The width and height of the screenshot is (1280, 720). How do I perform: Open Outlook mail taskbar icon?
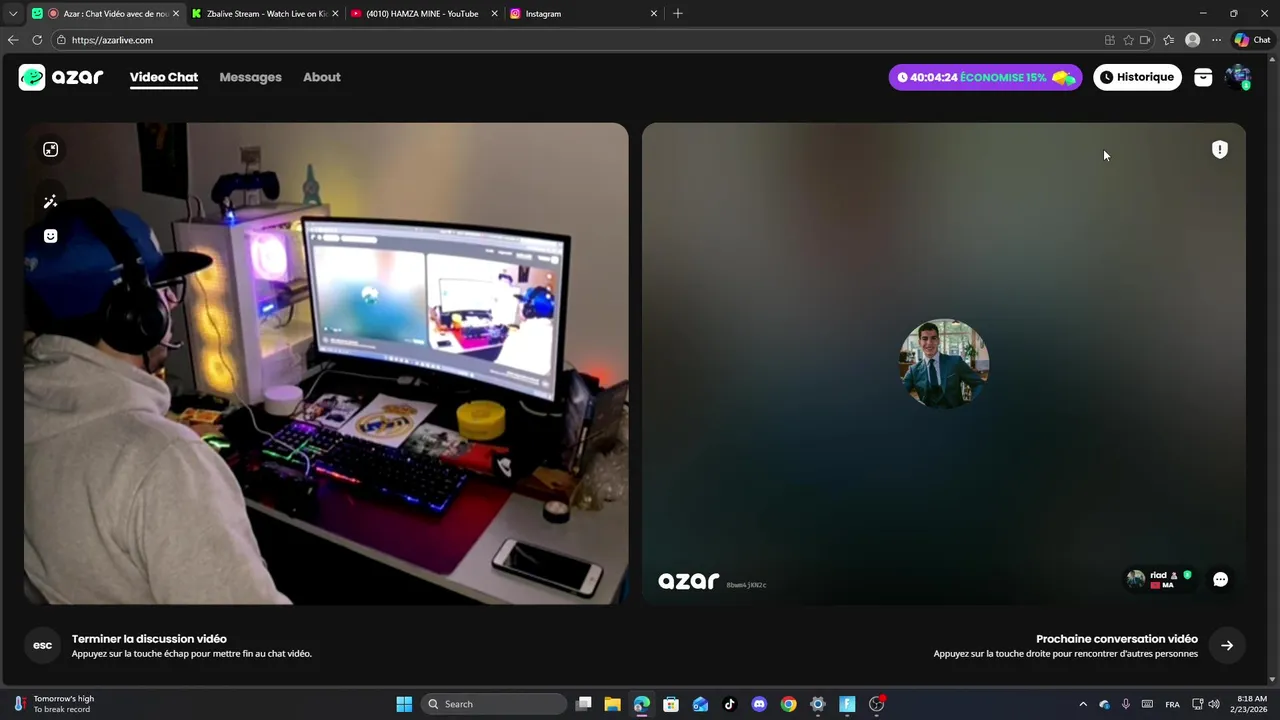coord(700,704)
